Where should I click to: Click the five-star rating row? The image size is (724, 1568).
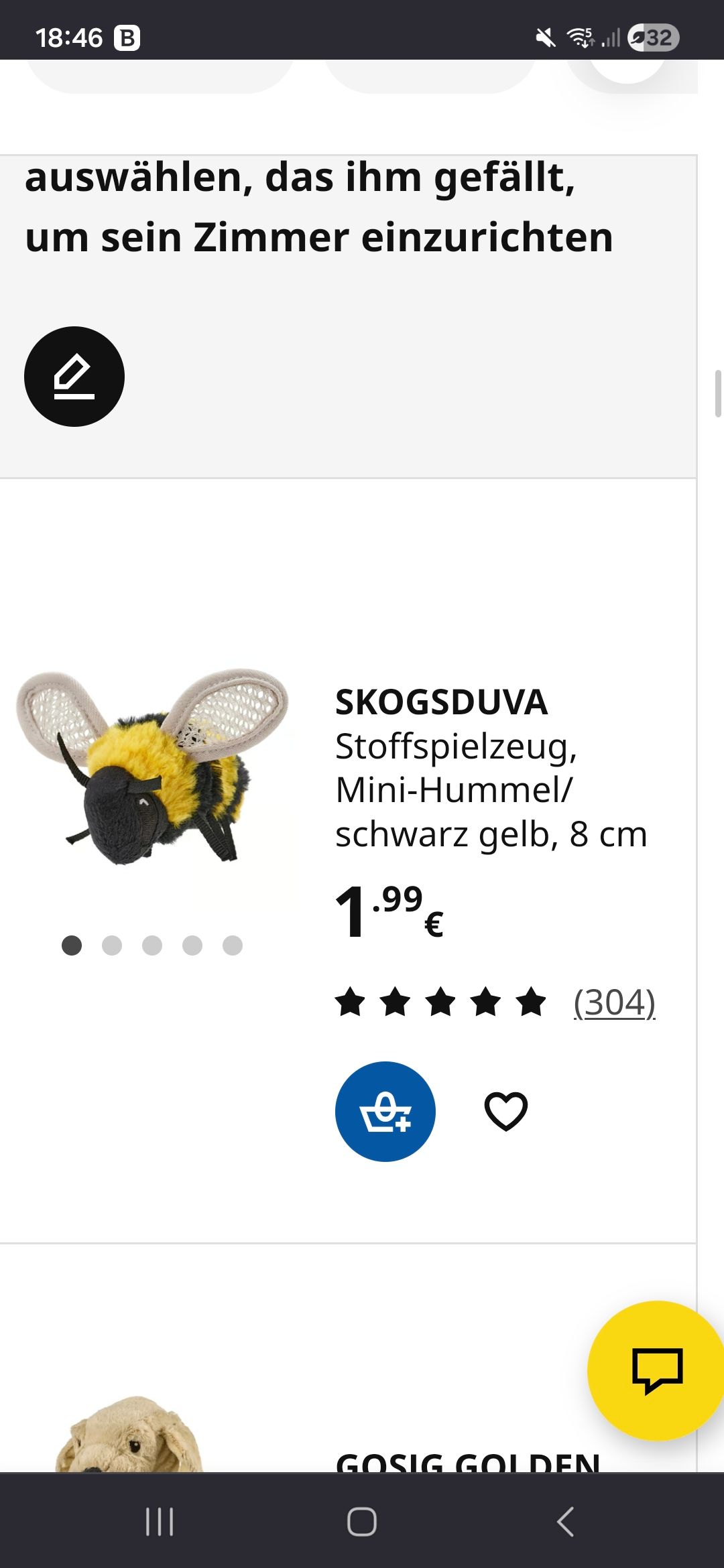pos(441,1002)
